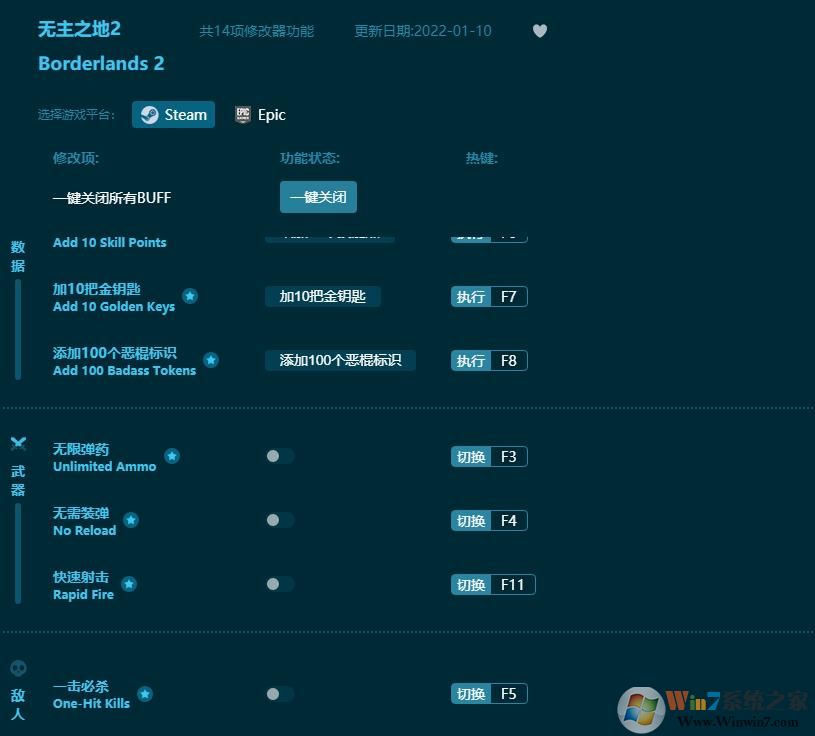Enable the Unlimited Ammo toggle switch
The width and height of the screenshot is (815, 736).
click(279, 456)
